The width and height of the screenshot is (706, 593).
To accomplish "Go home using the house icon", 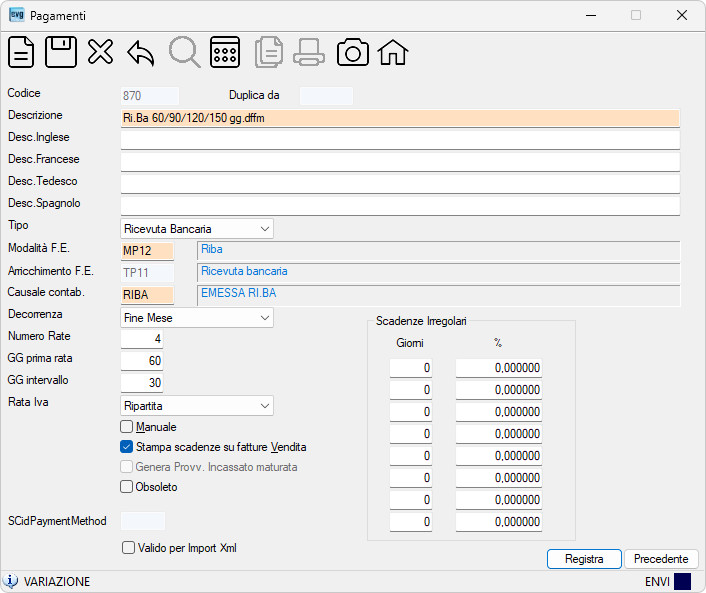I will tap(393, 53).
